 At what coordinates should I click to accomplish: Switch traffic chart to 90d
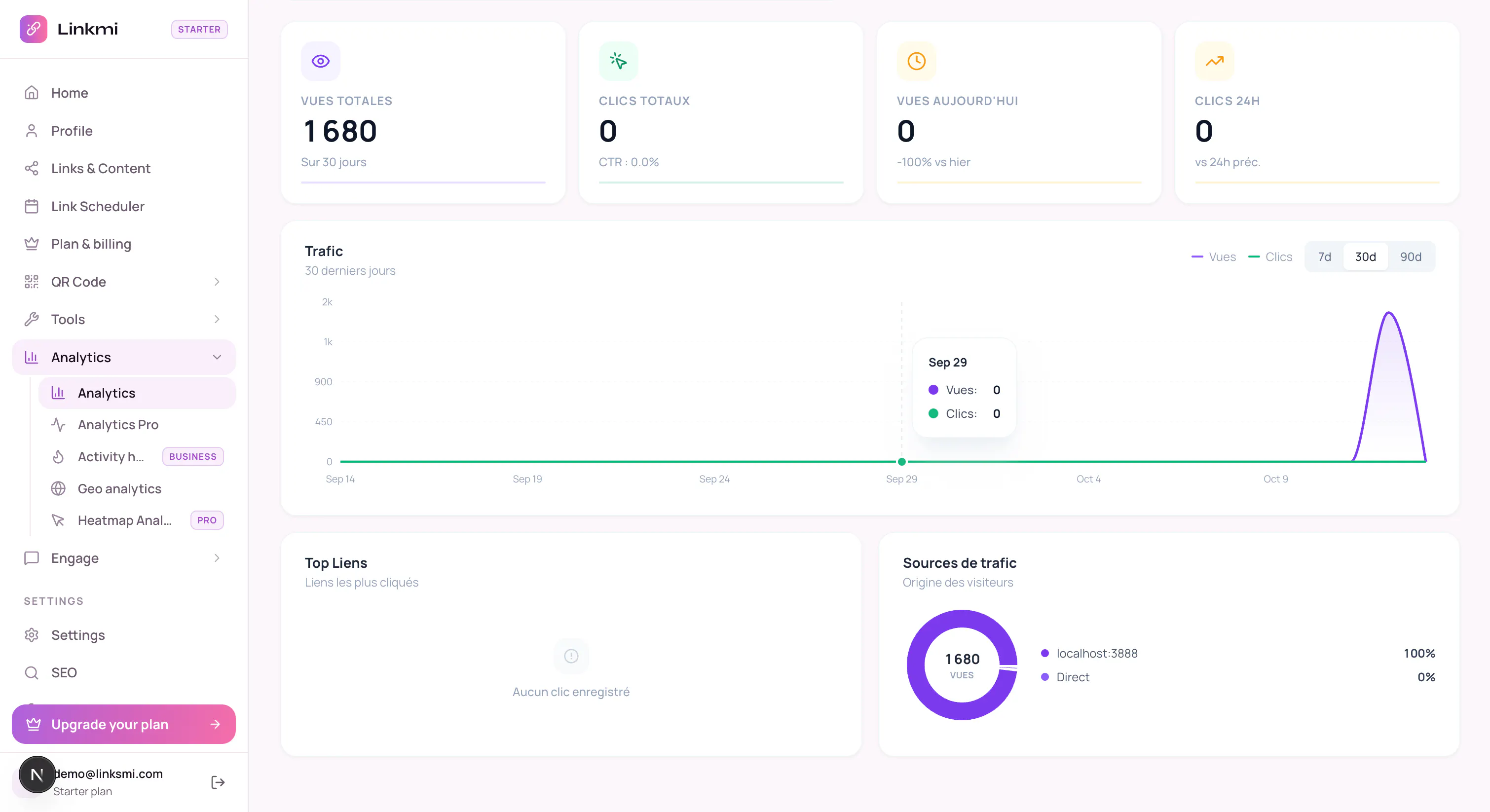[x=1411, y=257]
